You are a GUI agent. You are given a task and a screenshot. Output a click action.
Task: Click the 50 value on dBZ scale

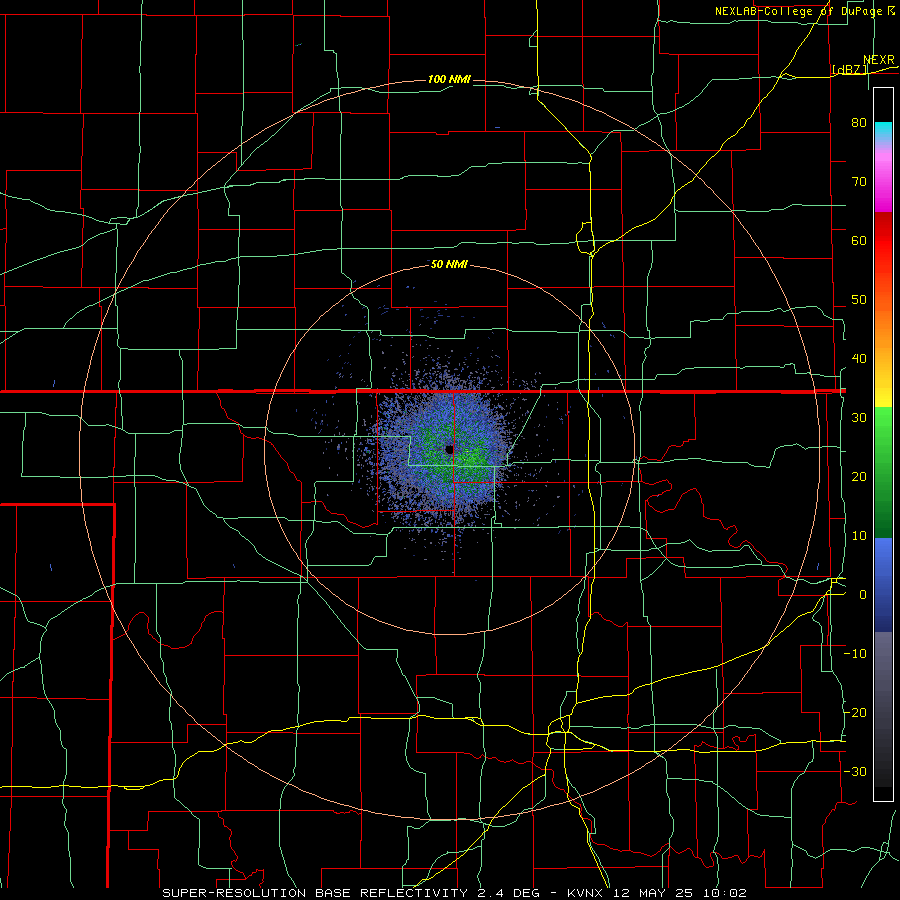(x=859, y=300)
